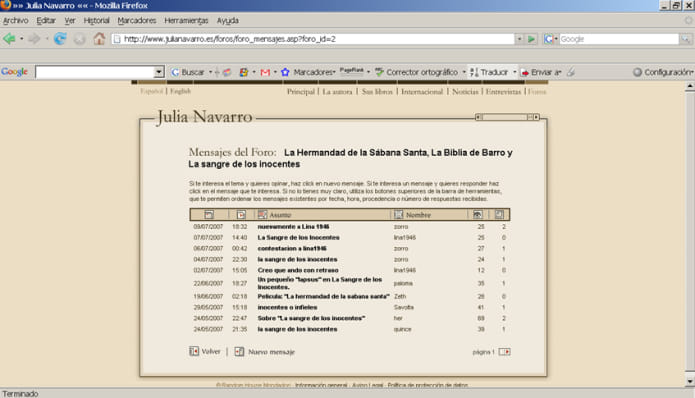Open the Gmail icon dropdown arrow
The height and width of the screenshot is (398, 695).
point(275,72)
